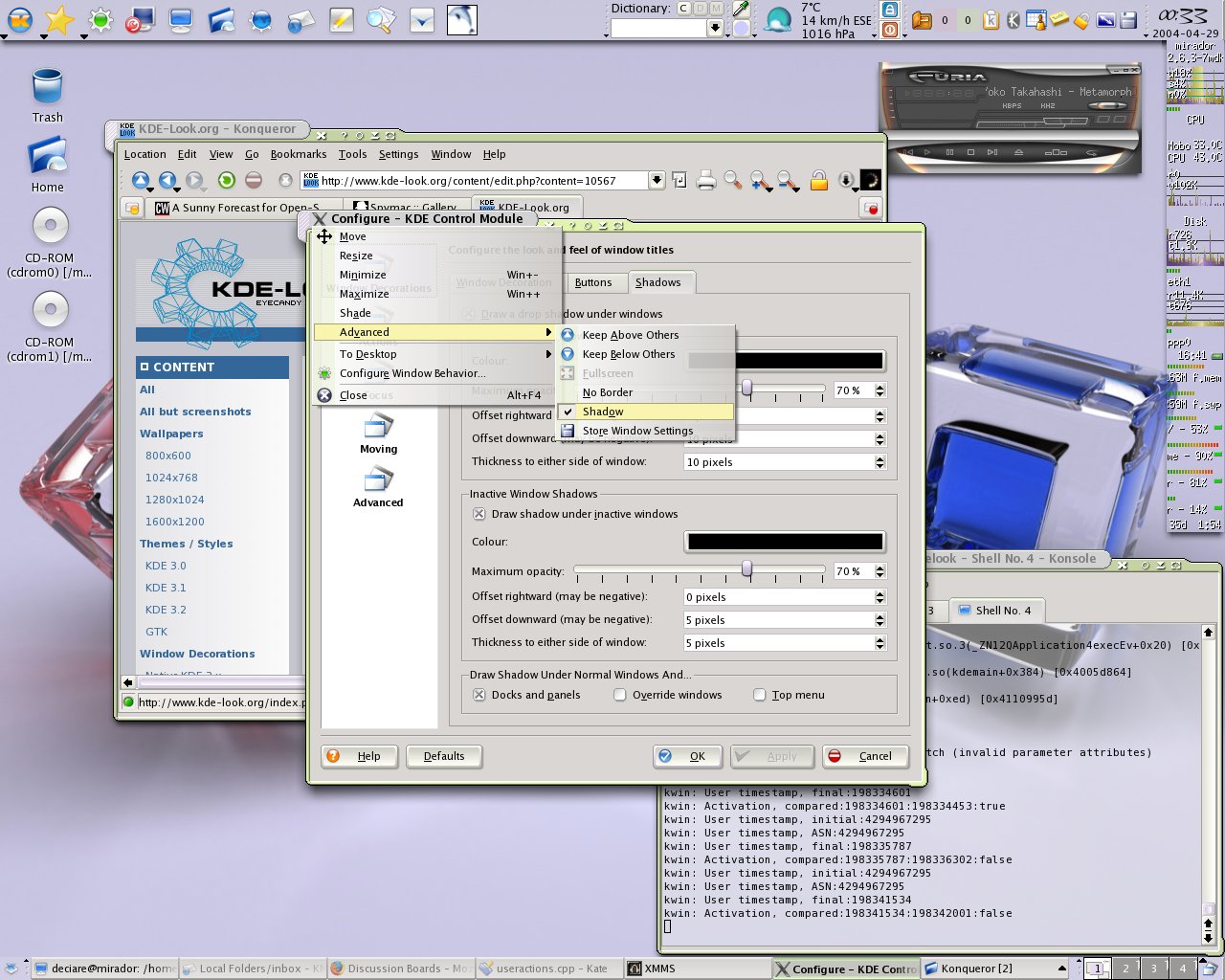
Task: Click the Help button in the Configure dialog
Action: coord(359,756)
